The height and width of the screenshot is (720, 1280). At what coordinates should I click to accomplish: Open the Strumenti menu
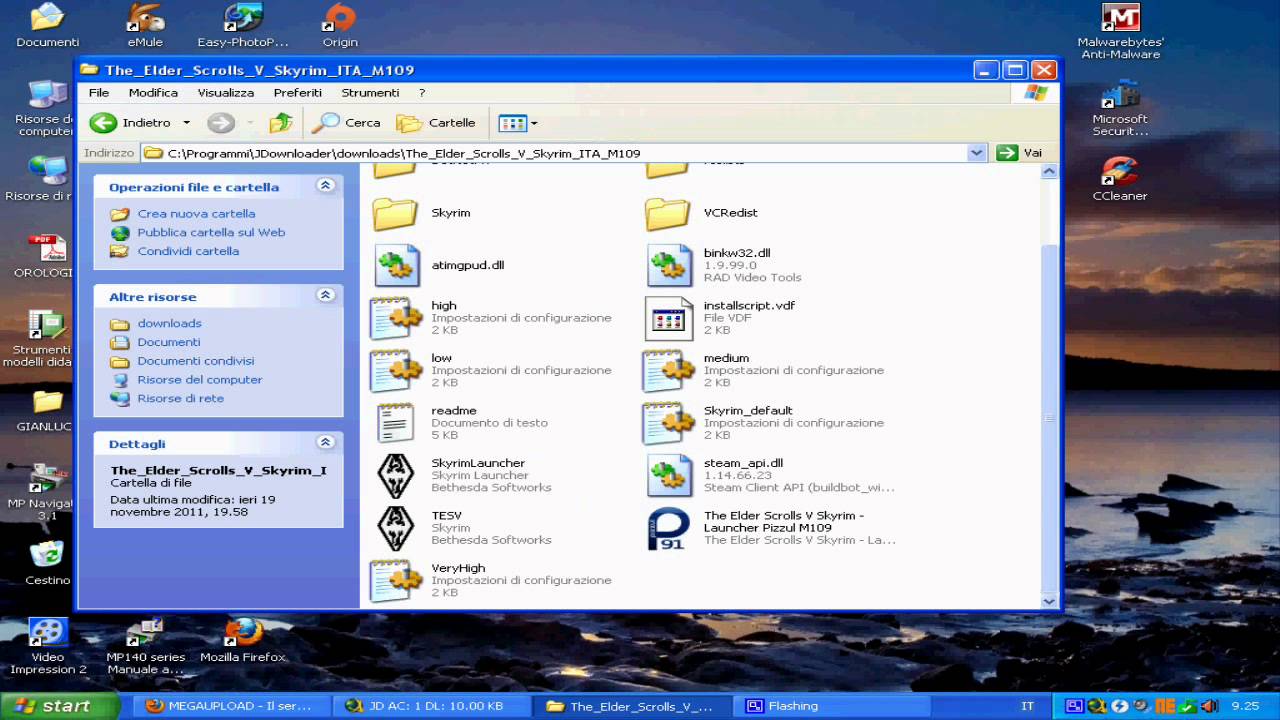coord(370,93)
